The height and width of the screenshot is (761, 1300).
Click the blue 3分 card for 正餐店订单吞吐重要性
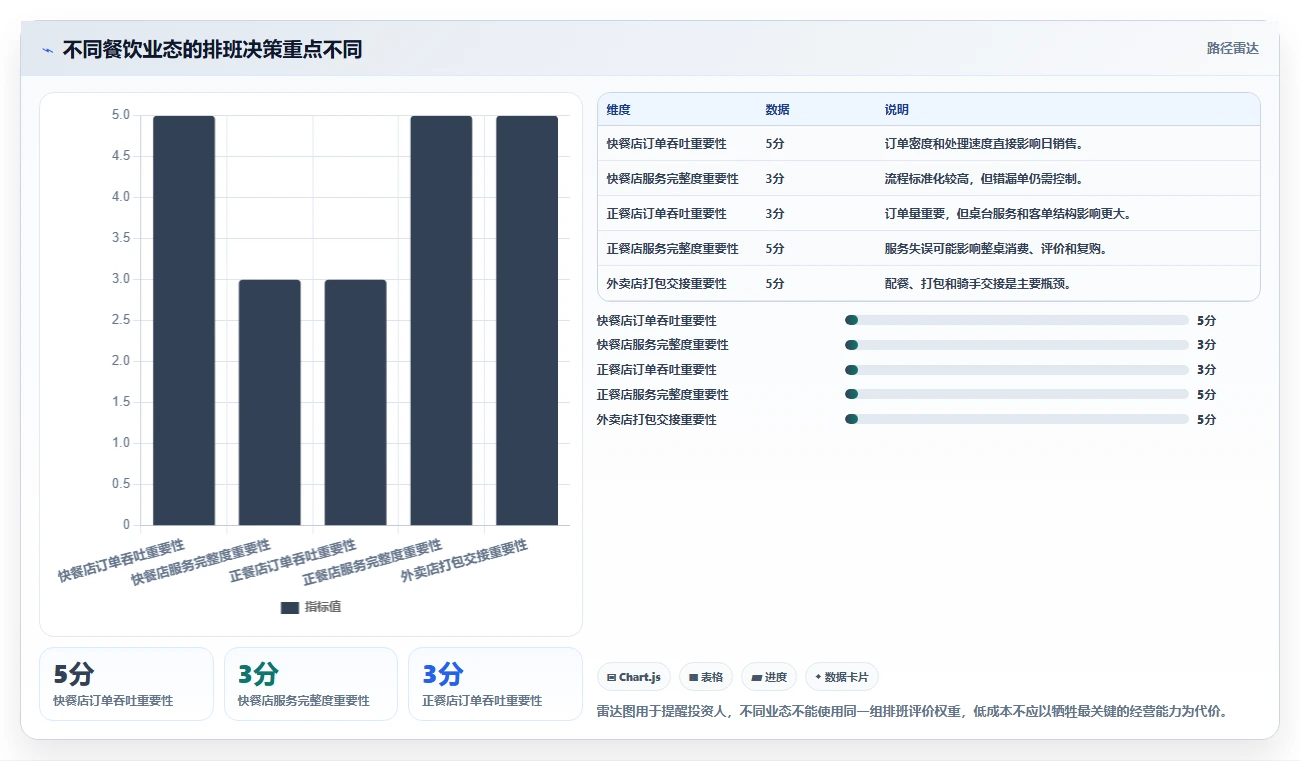495,684
